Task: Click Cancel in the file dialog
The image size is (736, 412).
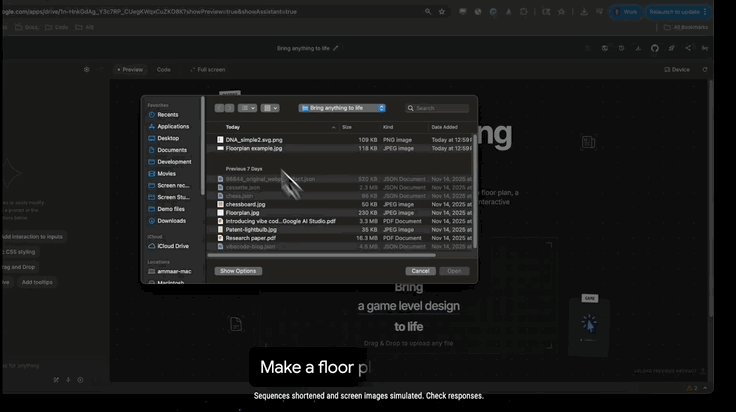Action: click(419, 271)
